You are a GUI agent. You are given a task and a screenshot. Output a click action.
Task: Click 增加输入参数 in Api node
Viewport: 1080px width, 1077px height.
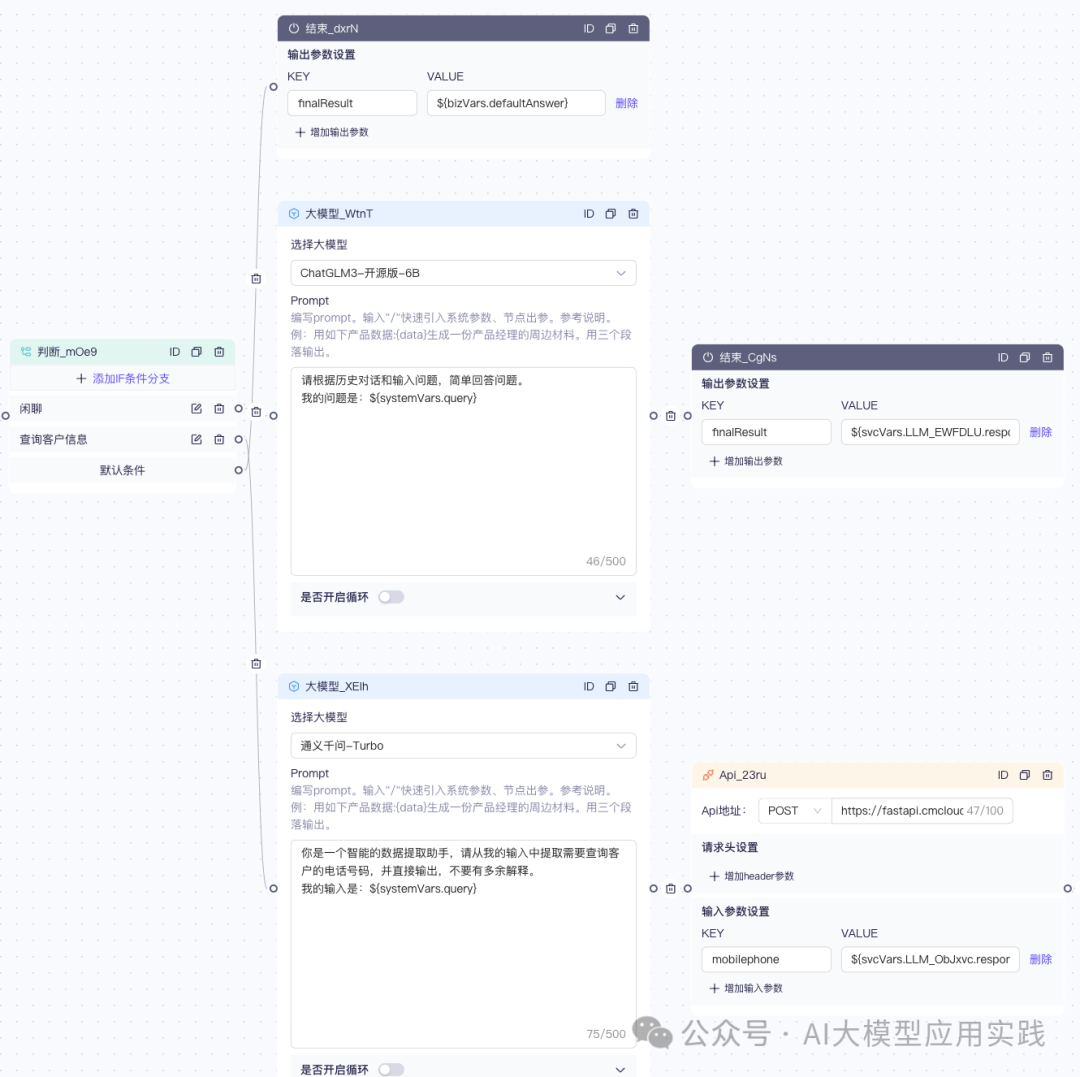coord(746,988)
